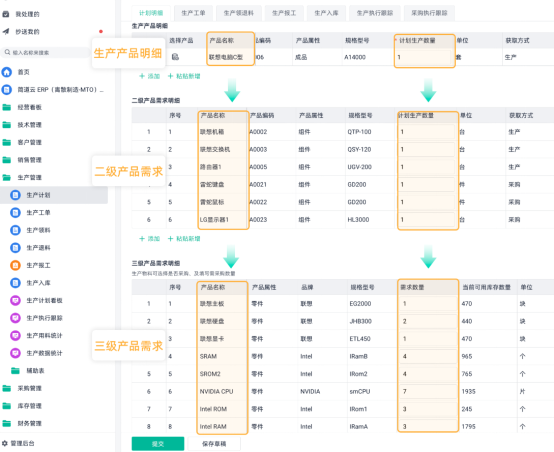Open 生产执行跟踪 purple icon
Image resolution: width=554 pixels, height=452 pixels.
pos(15,318)
